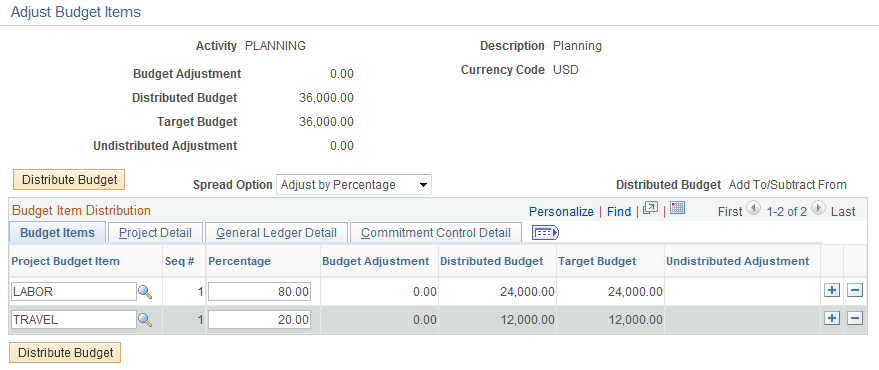Viewport: 879px width, 370px height.
Task: Select the 12,000.00 Distributed Budget cell
Action: (528, 320)
